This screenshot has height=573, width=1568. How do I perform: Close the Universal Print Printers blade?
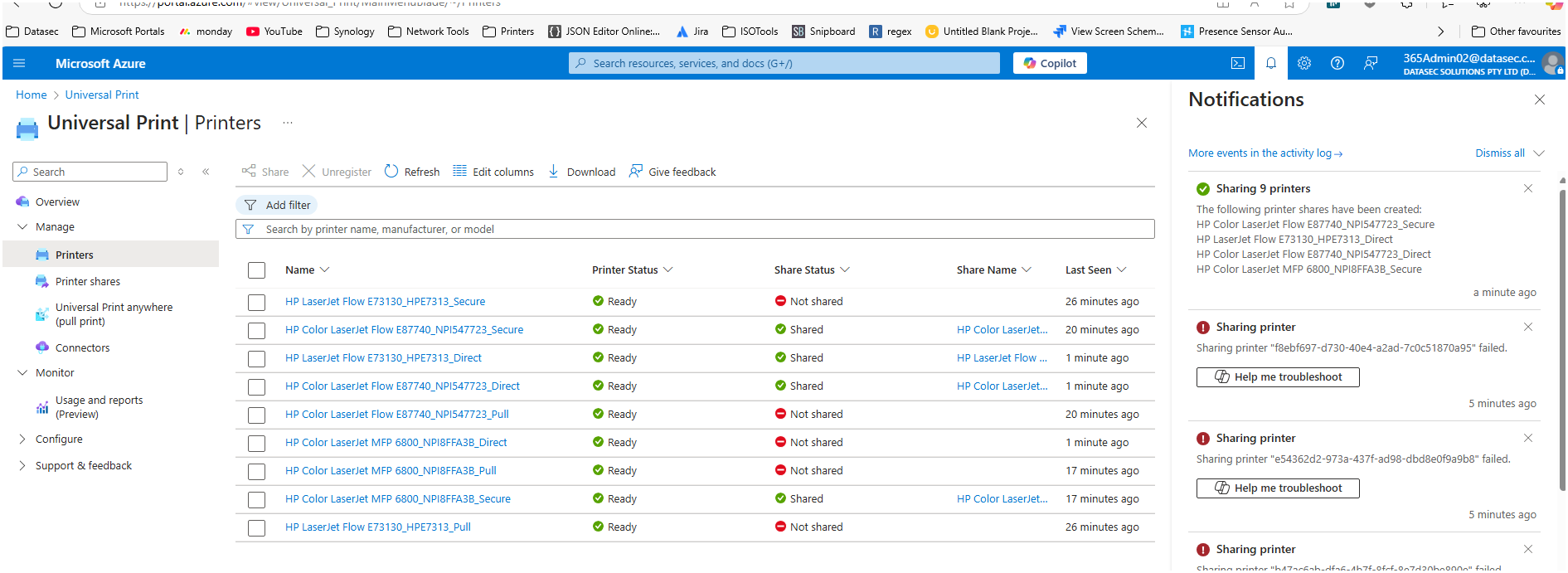pyautogui.click(x=1142, y=123)
